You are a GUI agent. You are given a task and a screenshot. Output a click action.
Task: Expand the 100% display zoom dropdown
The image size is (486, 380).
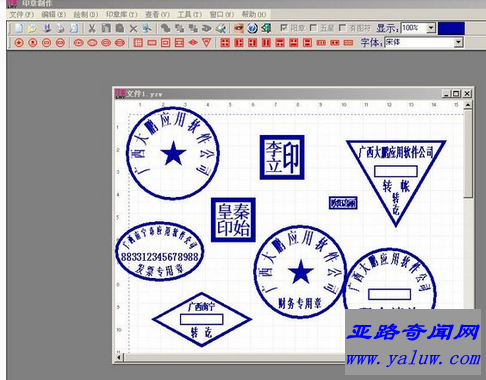click(431, 28)
